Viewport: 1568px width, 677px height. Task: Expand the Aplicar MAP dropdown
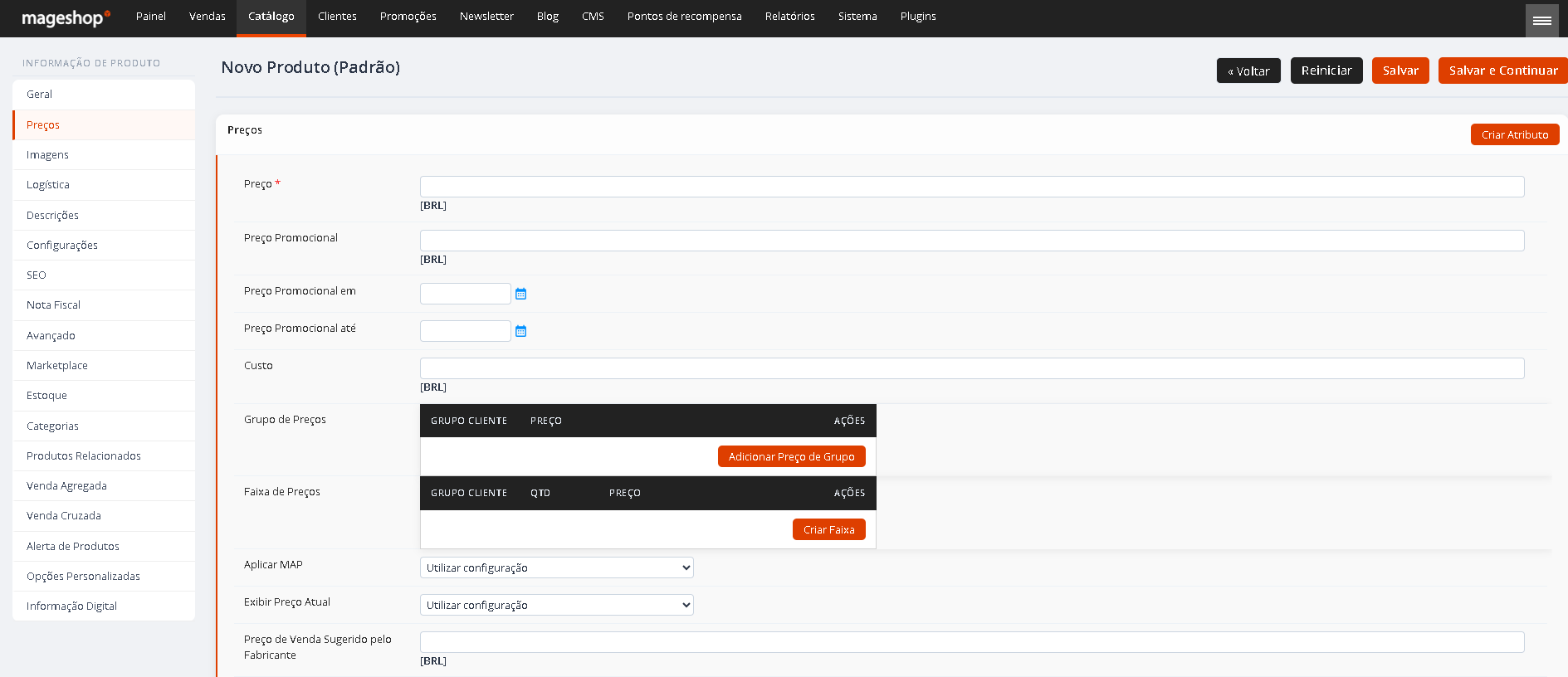pos(557,567)
